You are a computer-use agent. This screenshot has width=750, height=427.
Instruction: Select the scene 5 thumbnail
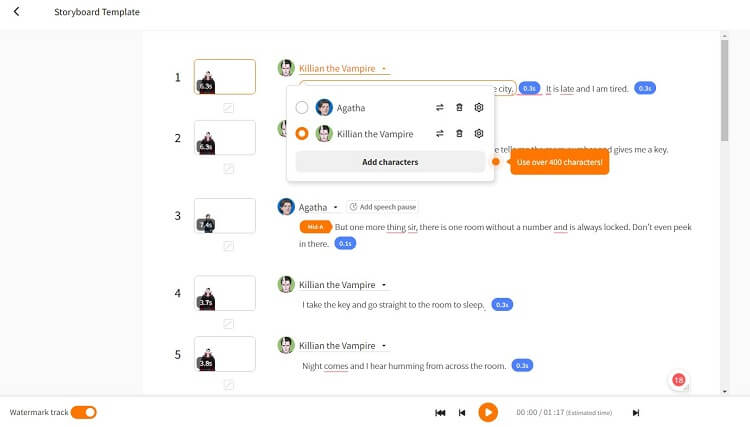pyautogui.click(x=225, y=354)
